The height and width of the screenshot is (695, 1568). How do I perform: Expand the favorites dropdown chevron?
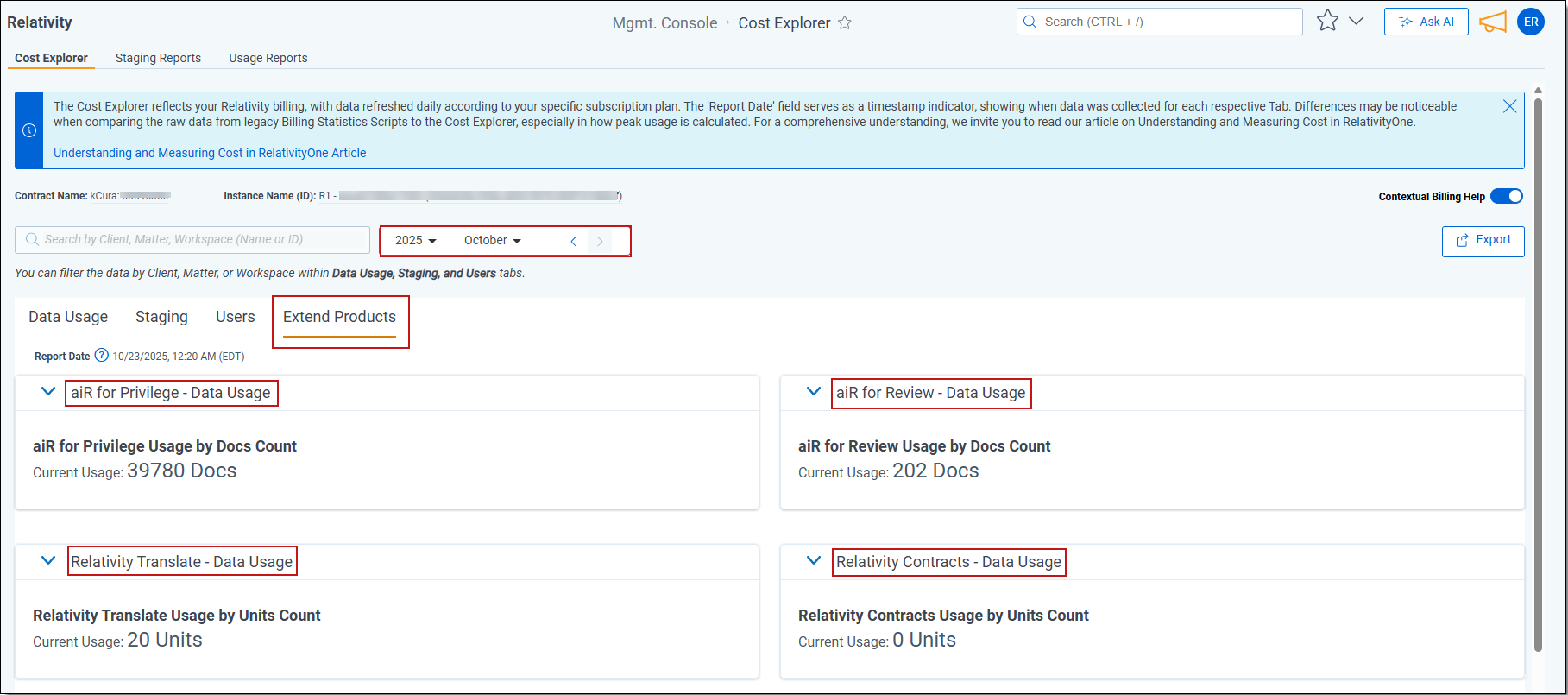tap(1356, 22)
